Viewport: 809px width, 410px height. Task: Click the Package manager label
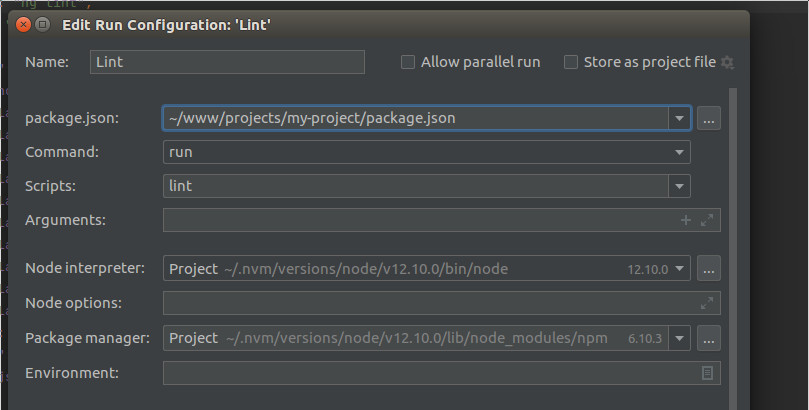[x=87, y=338]
